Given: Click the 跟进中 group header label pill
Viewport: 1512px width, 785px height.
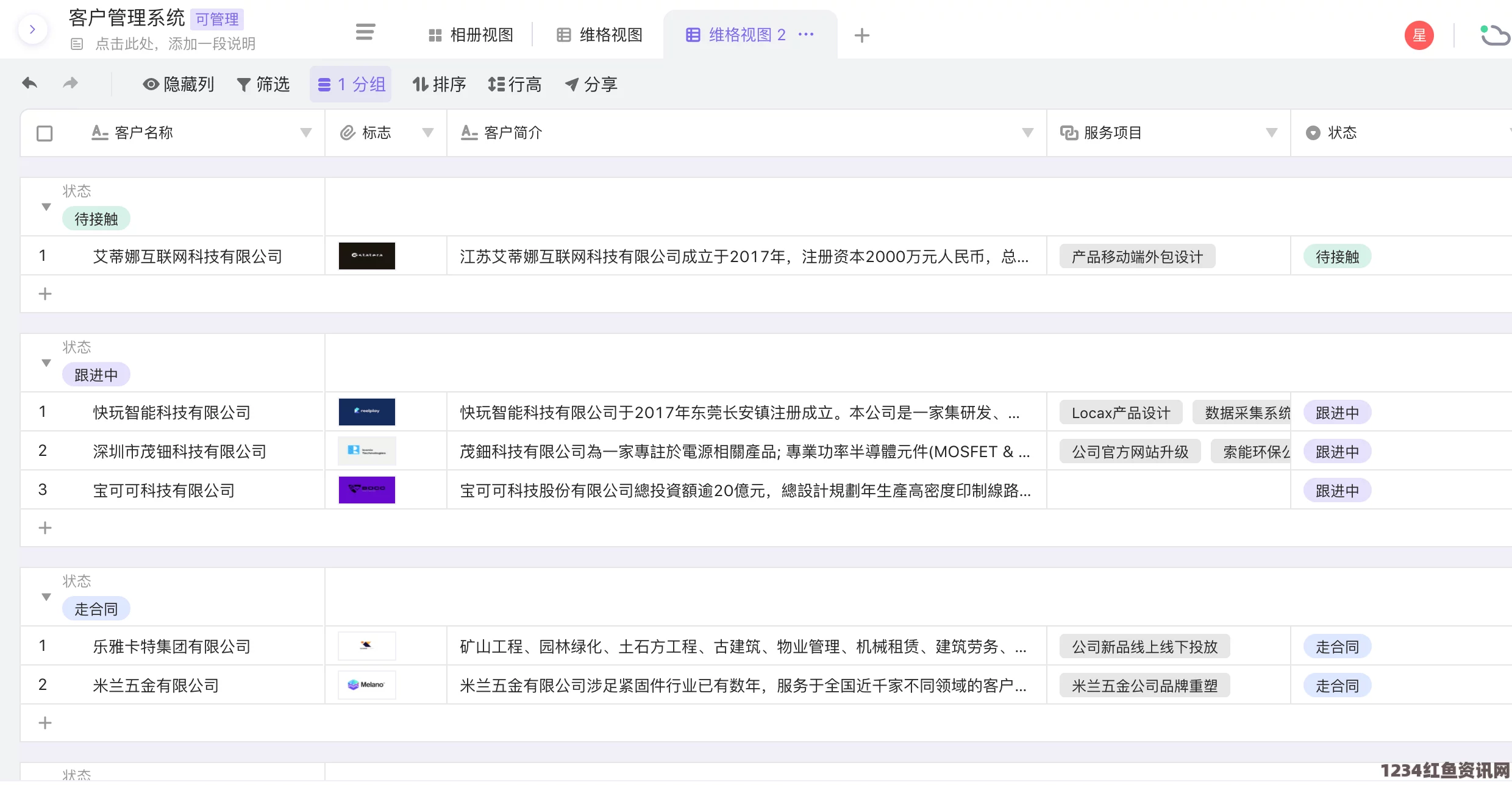Looking at the screenshot, I should [96, 375].
